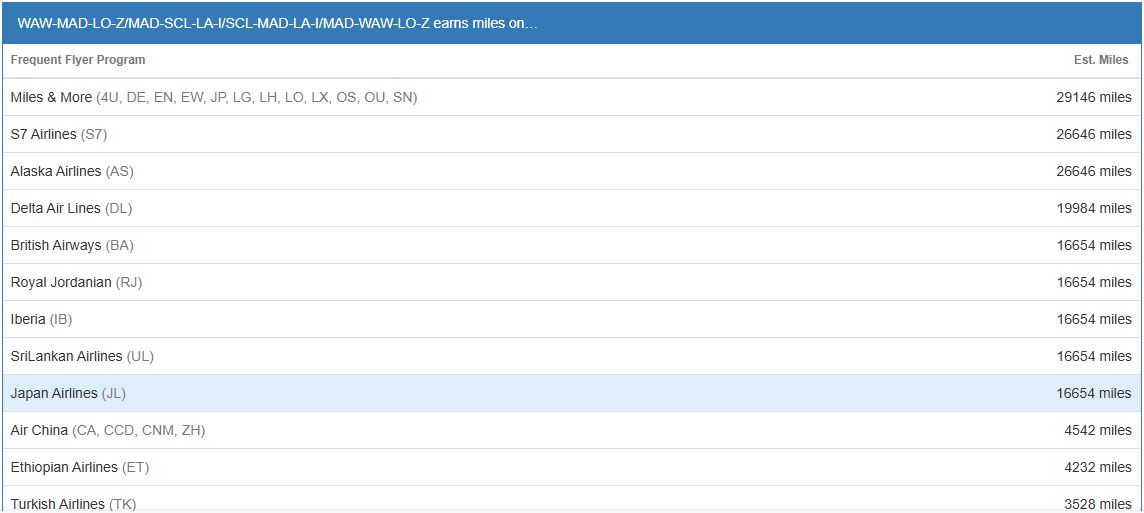Select the British Airways (BA) row
The width and height of the screenshot is (1144, 513).
point(571,245)
